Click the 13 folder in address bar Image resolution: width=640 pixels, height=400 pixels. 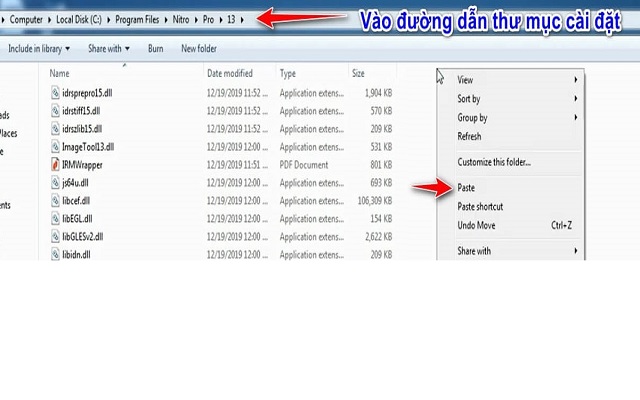click(231, 19)
